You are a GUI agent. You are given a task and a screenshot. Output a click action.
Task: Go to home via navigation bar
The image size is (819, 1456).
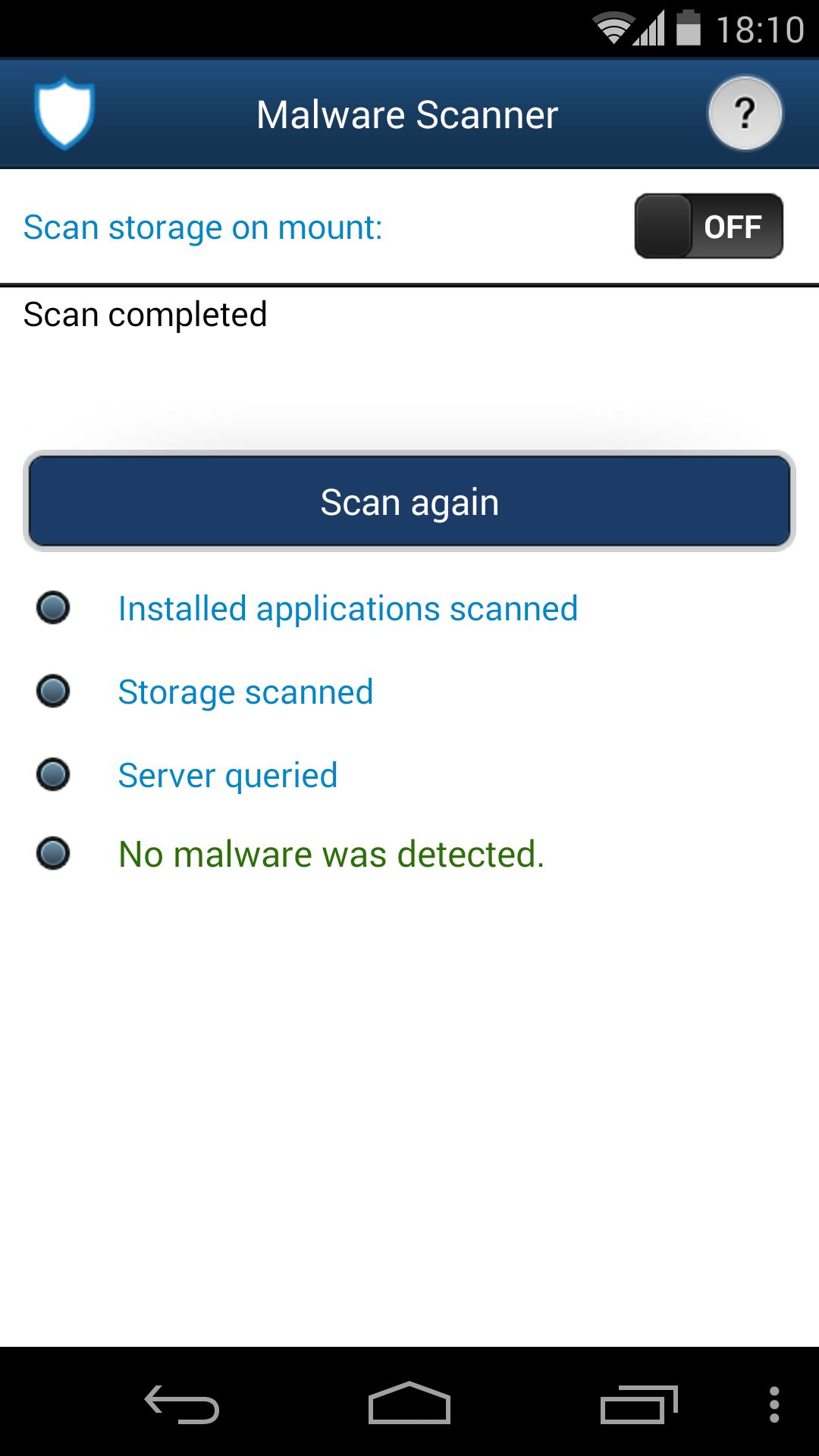[409, 1403]
